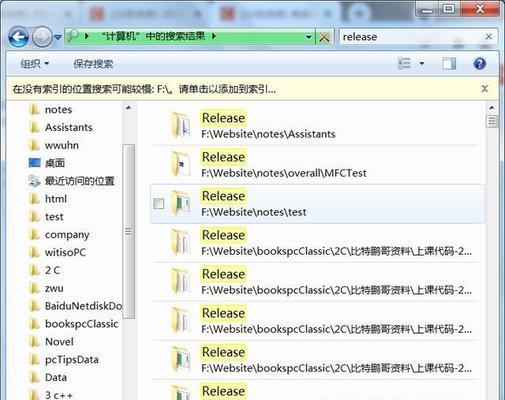Image resolution: width=505 pixels, height=400 pixels.
Task: Select the BaiduNetdiskDo folder in the tree
Action: (83, 306)
